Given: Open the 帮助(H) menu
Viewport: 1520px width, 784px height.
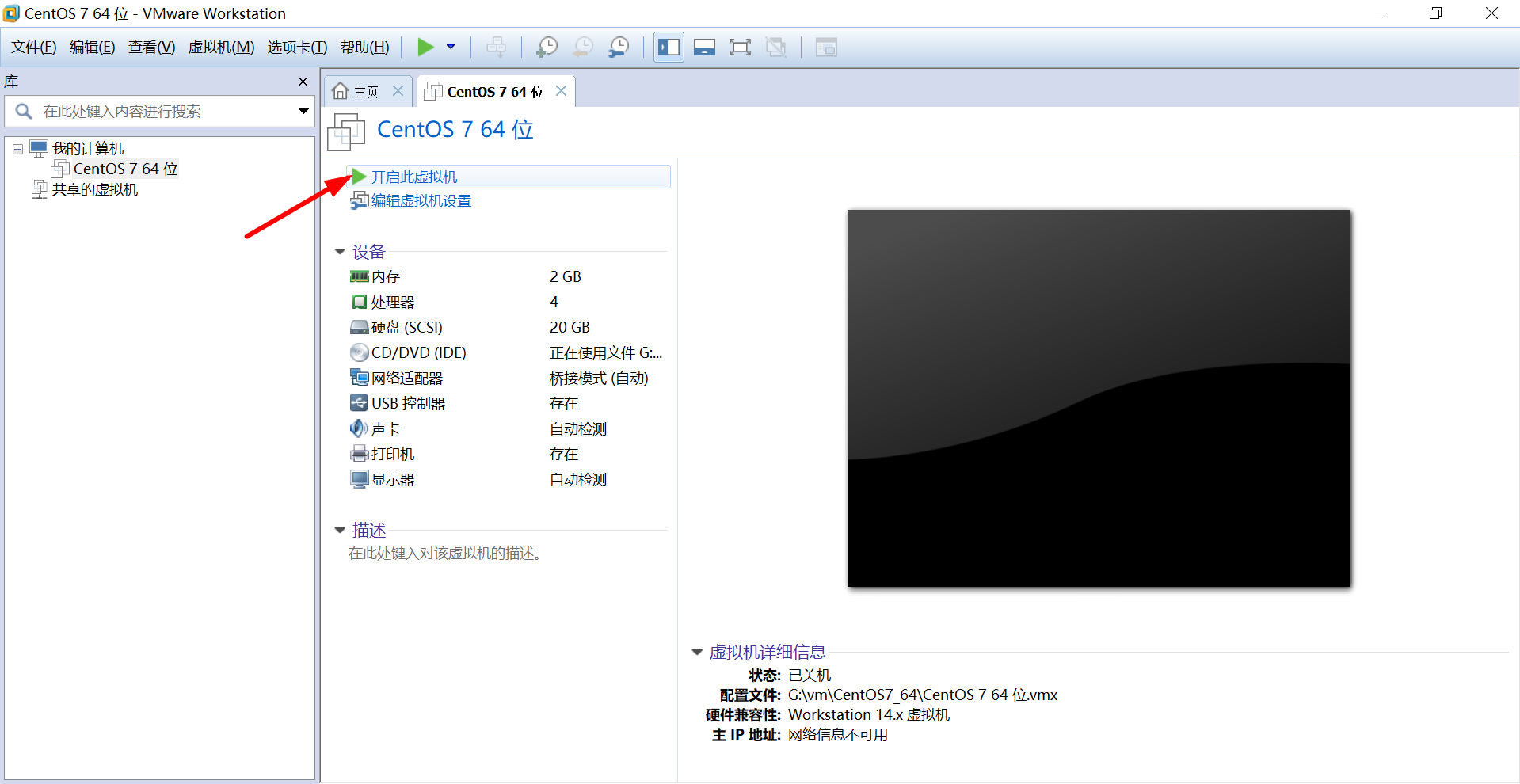Looking at the screenshot, I should [x=365, y=48].
